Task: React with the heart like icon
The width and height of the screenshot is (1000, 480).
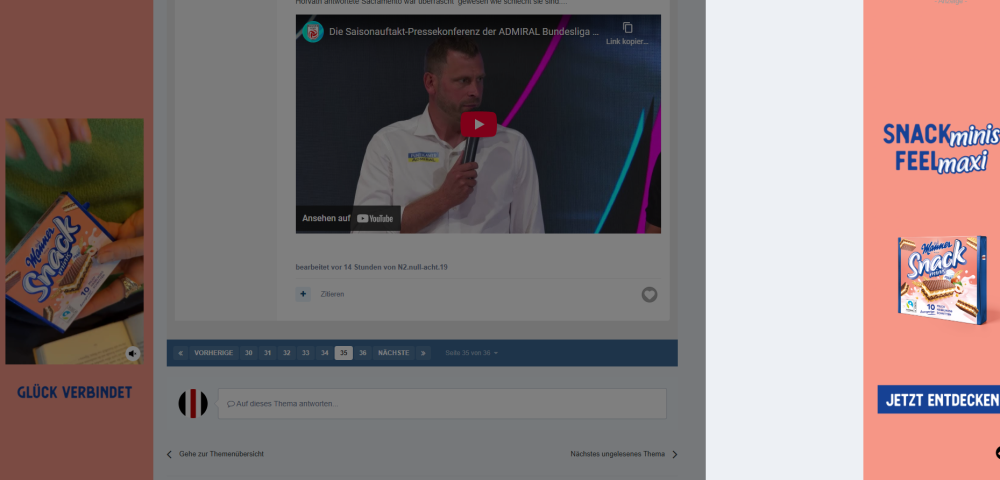Action: tap(649, 294)
